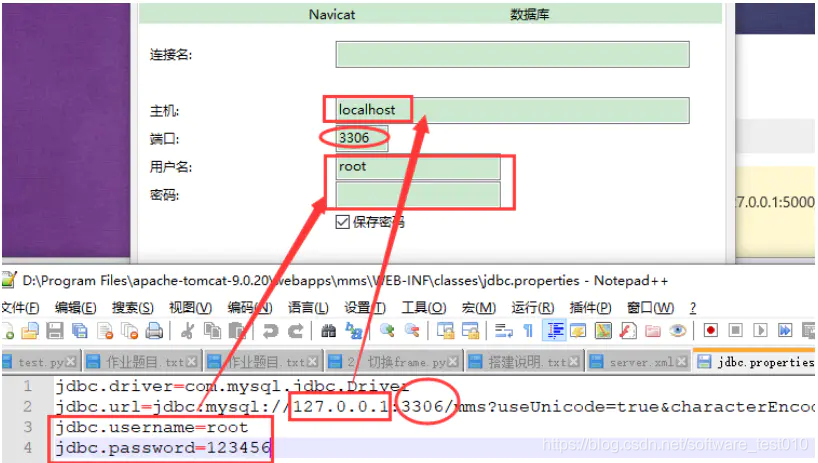
Task: Click the Run Macro Multiple Times icon
Action: (785, 331)
